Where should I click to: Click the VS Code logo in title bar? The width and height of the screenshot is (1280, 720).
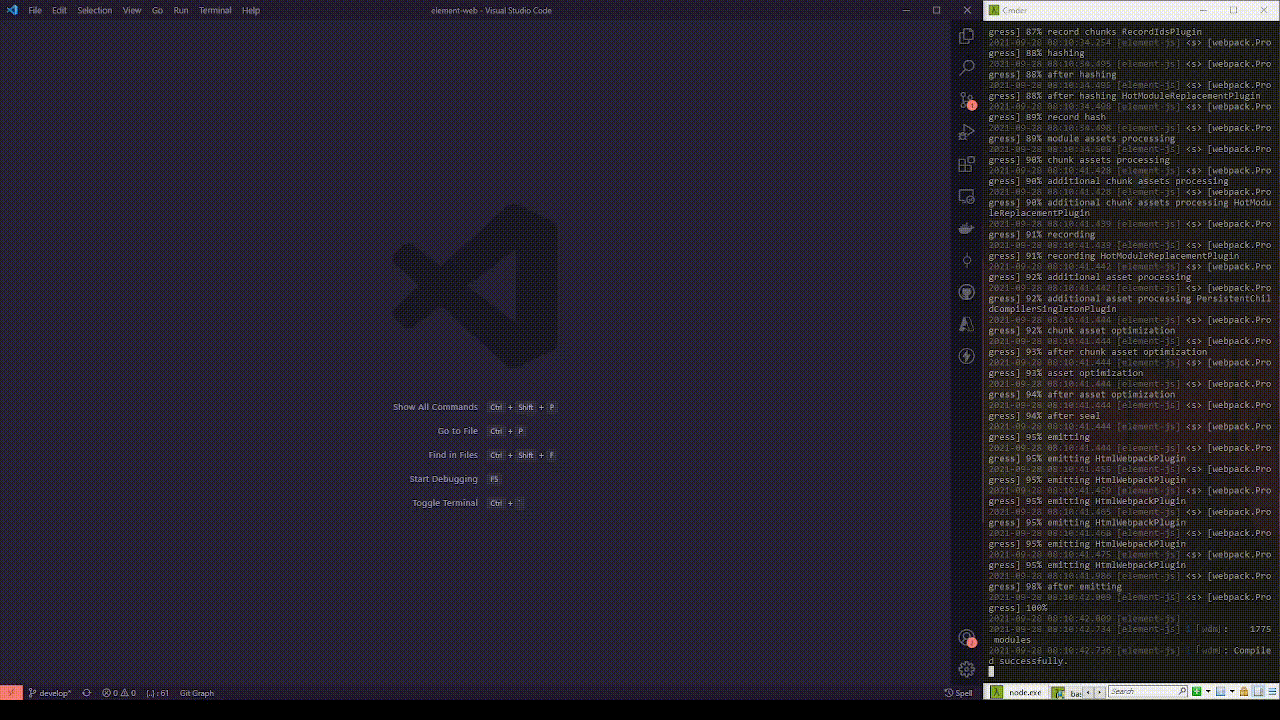(x=12, y=10)
